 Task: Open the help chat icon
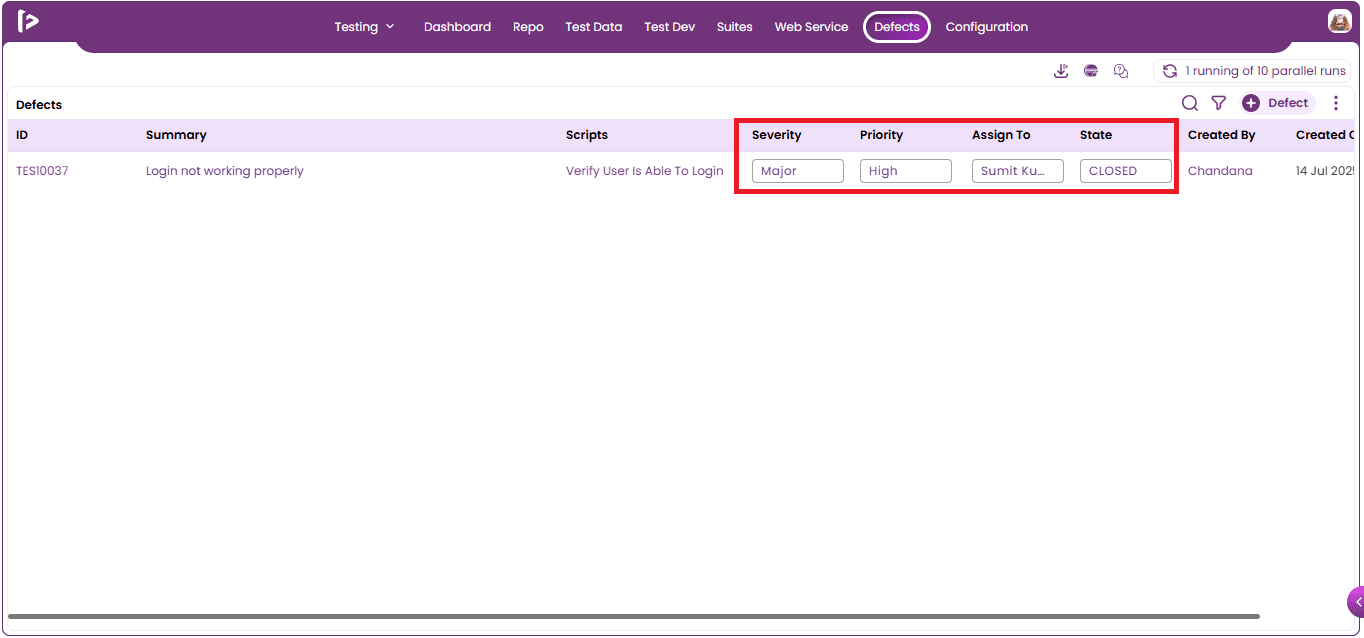pos(1121,71)
